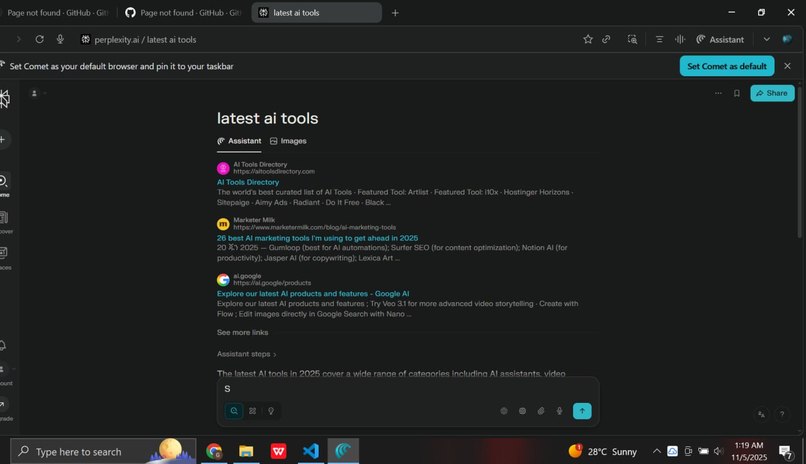Switch to second Page not found GitHub tab
Viewport: 806px width, 464px height.
click(x=182, y=13)
